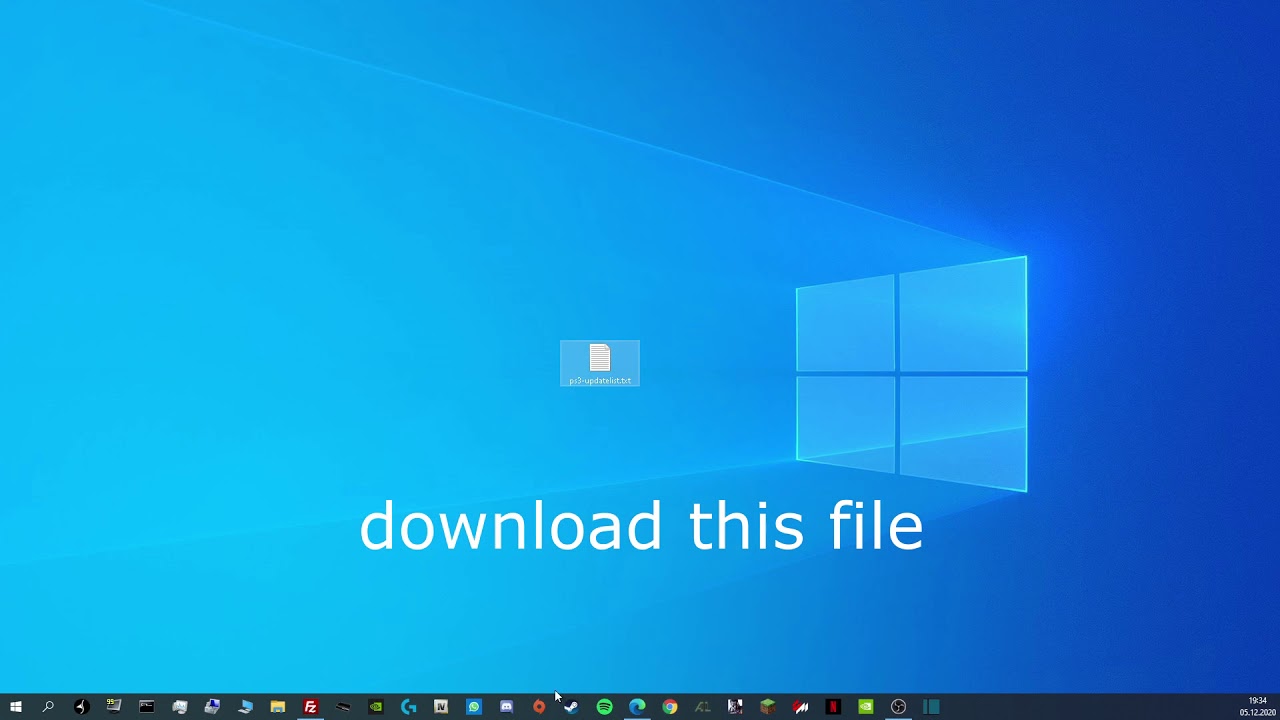Open Netflix from the taskbar
The image size is (1280, 720).
[833, 707]
